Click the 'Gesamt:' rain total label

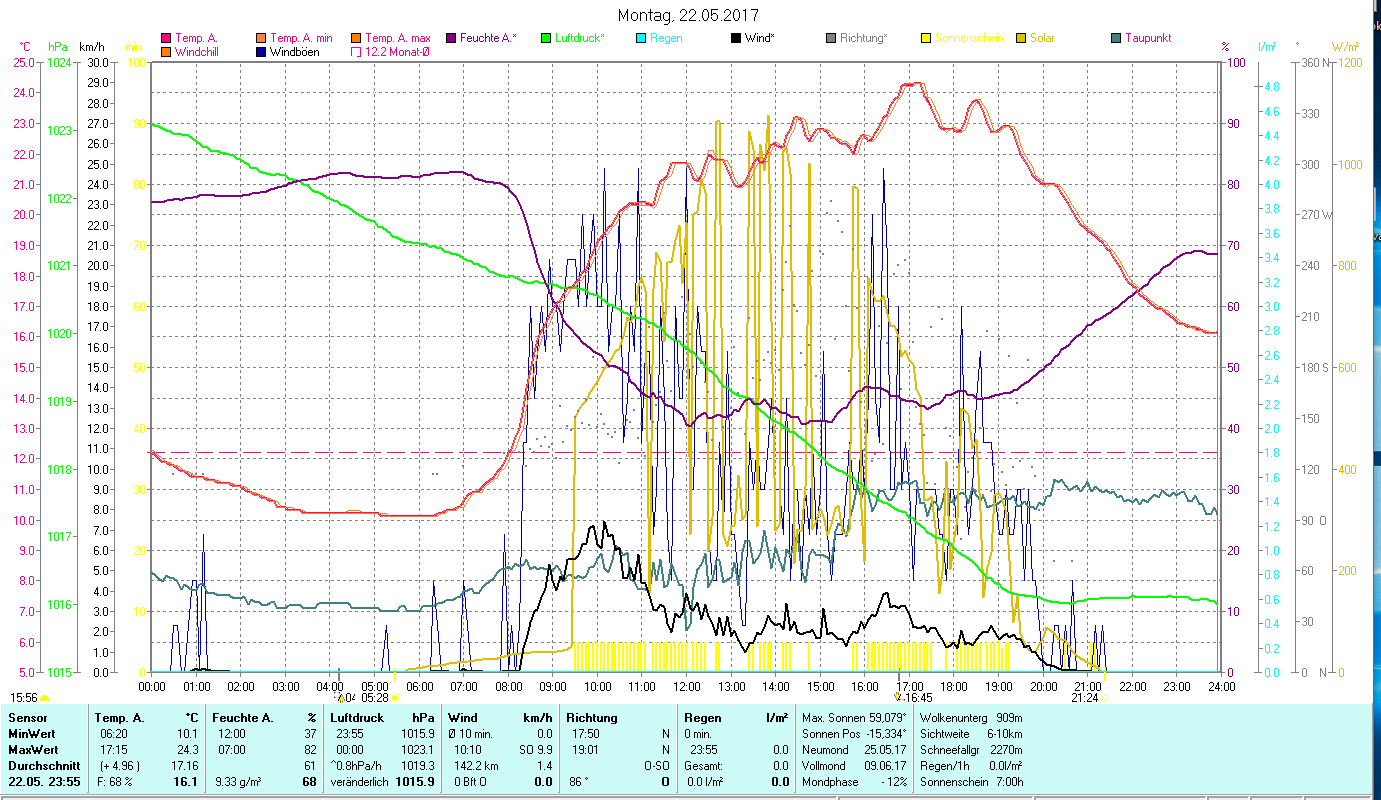704,765
